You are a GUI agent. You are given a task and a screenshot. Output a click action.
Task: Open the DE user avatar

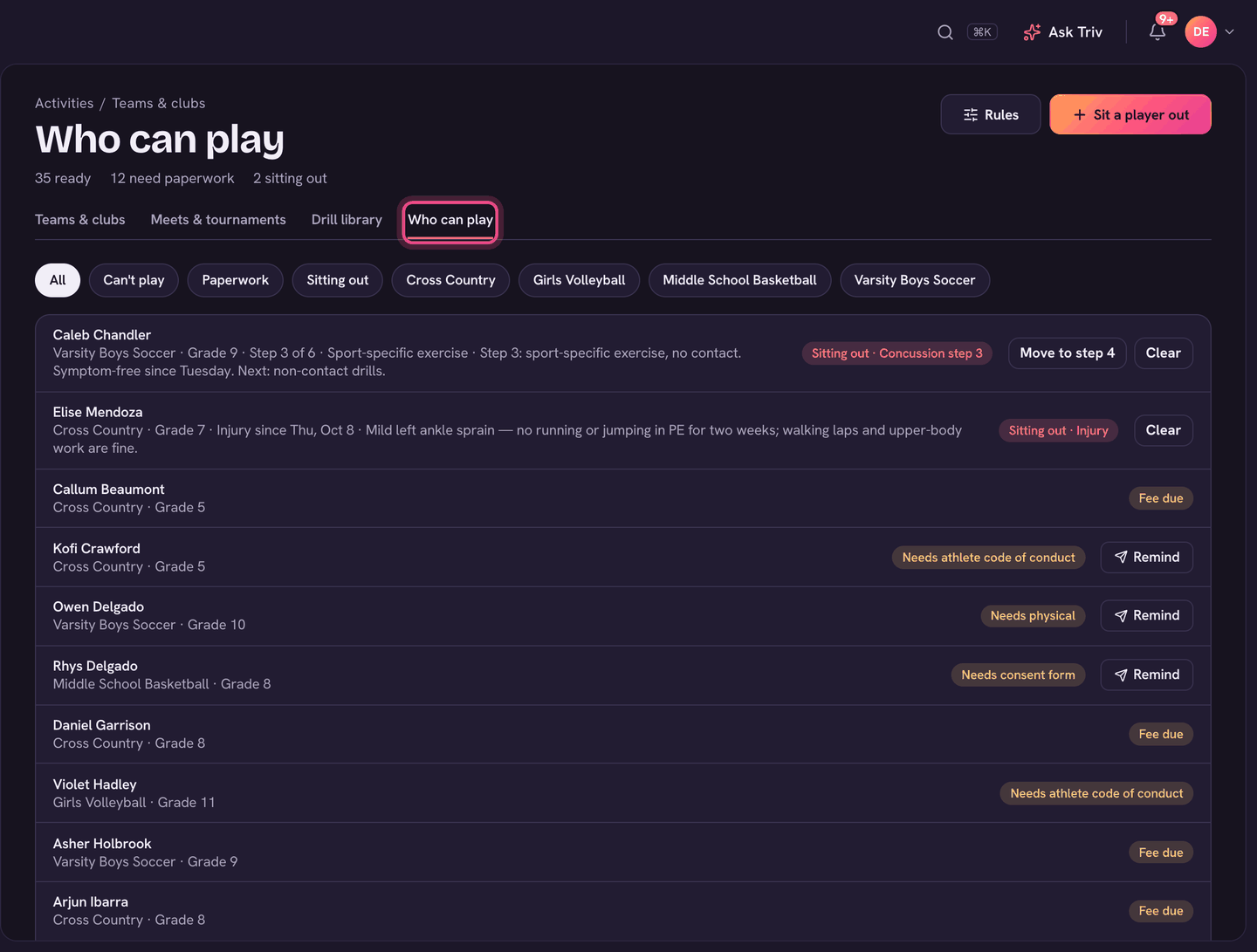point(1200,32)
